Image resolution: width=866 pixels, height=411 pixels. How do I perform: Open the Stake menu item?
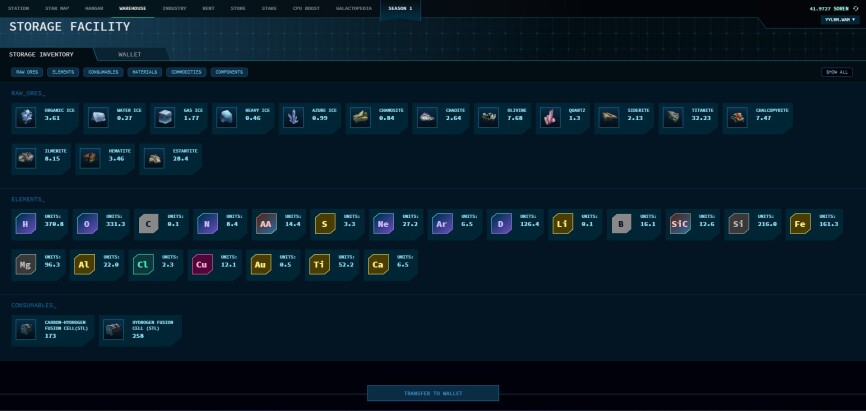(269, 8)
